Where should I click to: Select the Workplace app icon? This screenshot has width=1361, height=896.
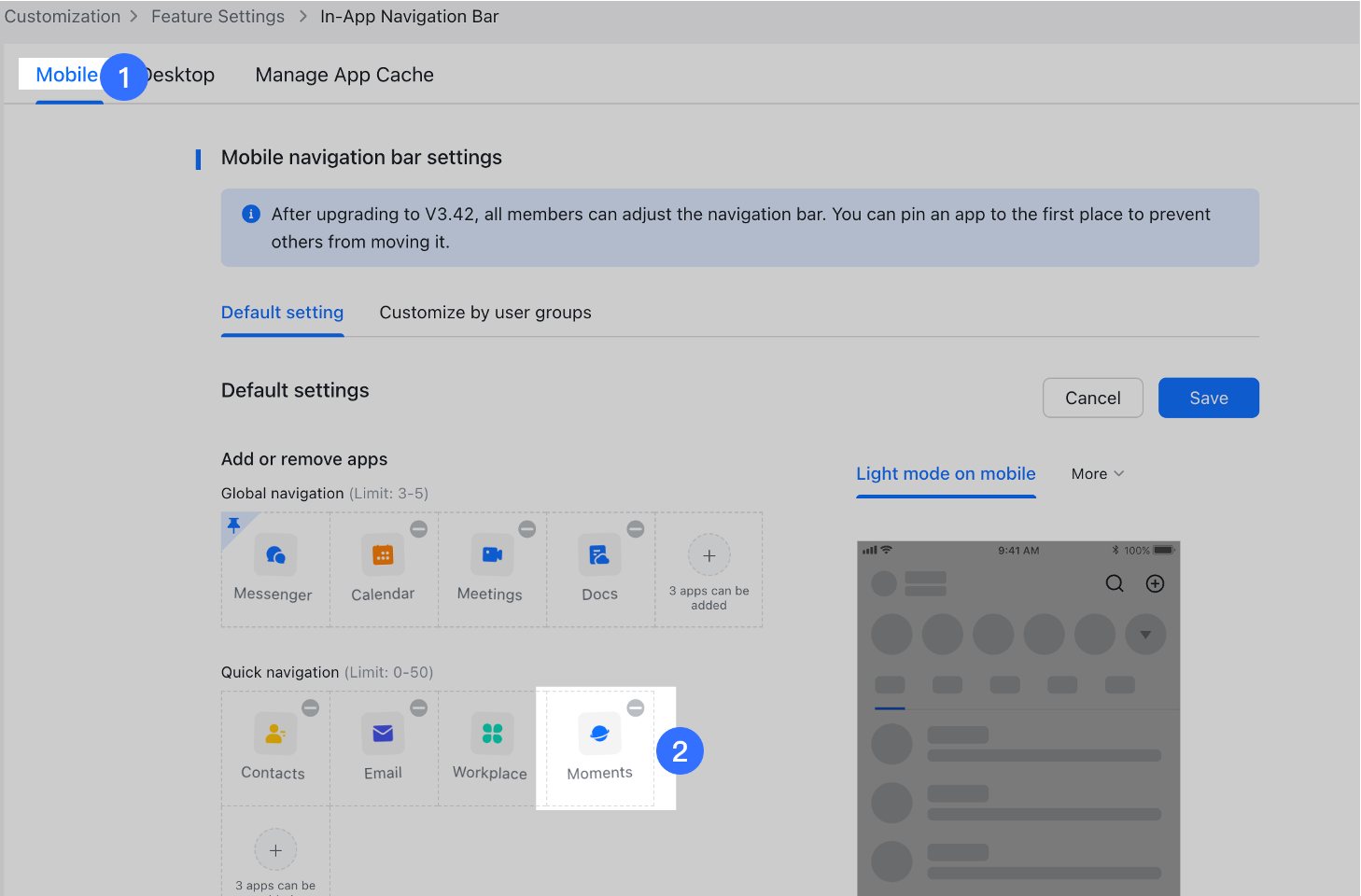point(488,734)
